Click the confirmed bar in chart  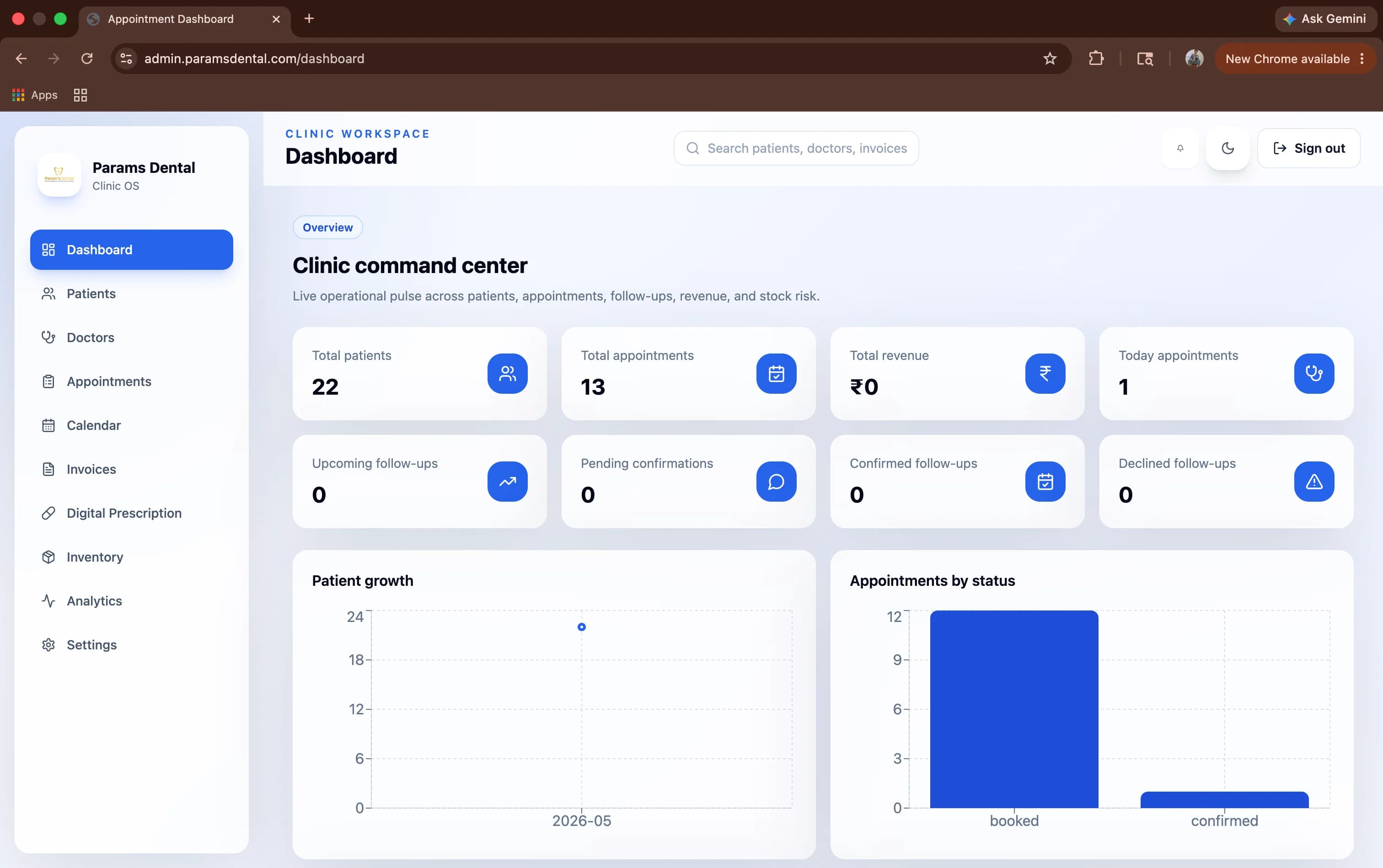coord(1224,800)
